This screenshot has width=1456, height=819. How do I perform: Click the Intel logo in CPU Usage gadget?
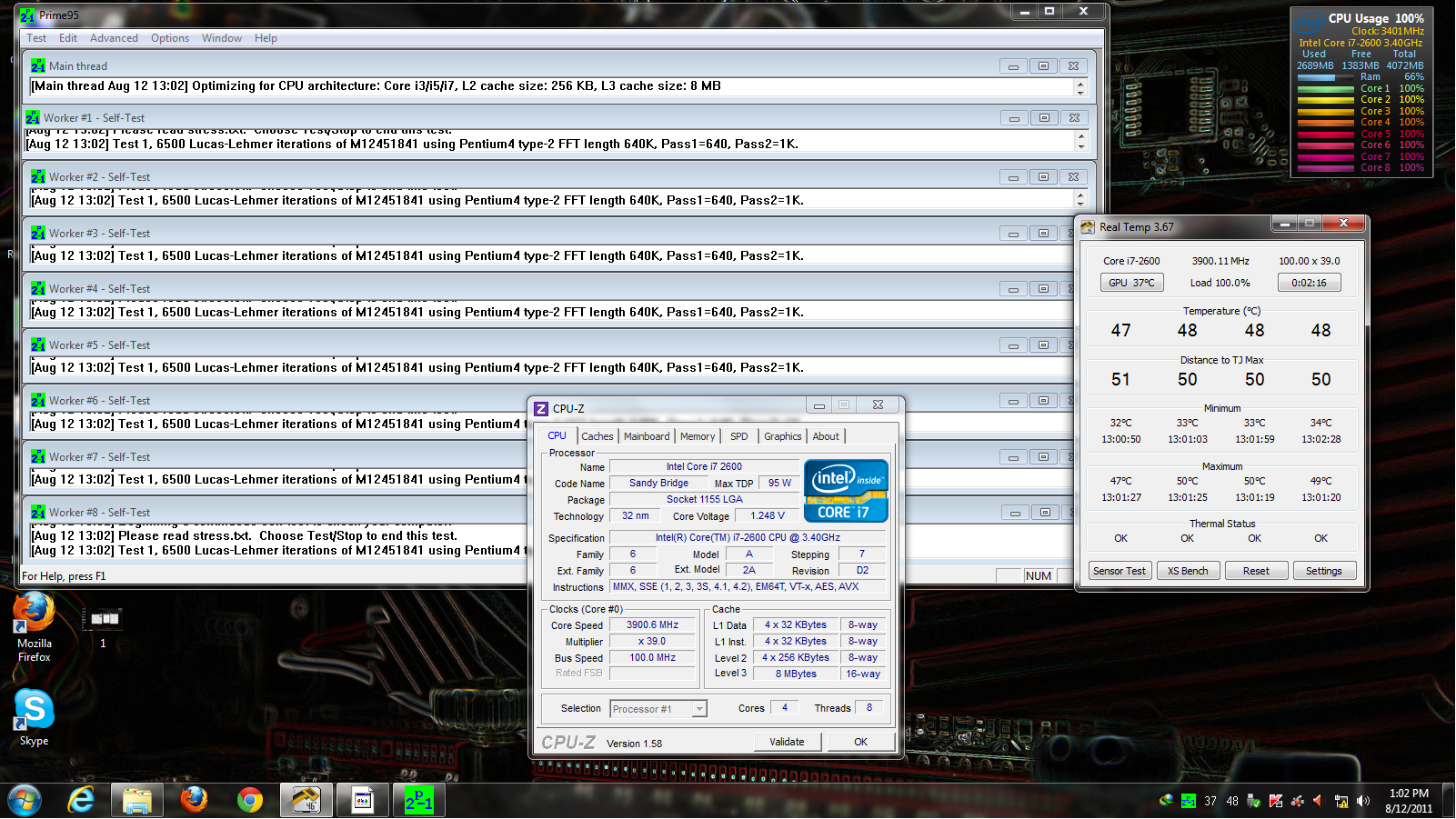pos(1310,22)
